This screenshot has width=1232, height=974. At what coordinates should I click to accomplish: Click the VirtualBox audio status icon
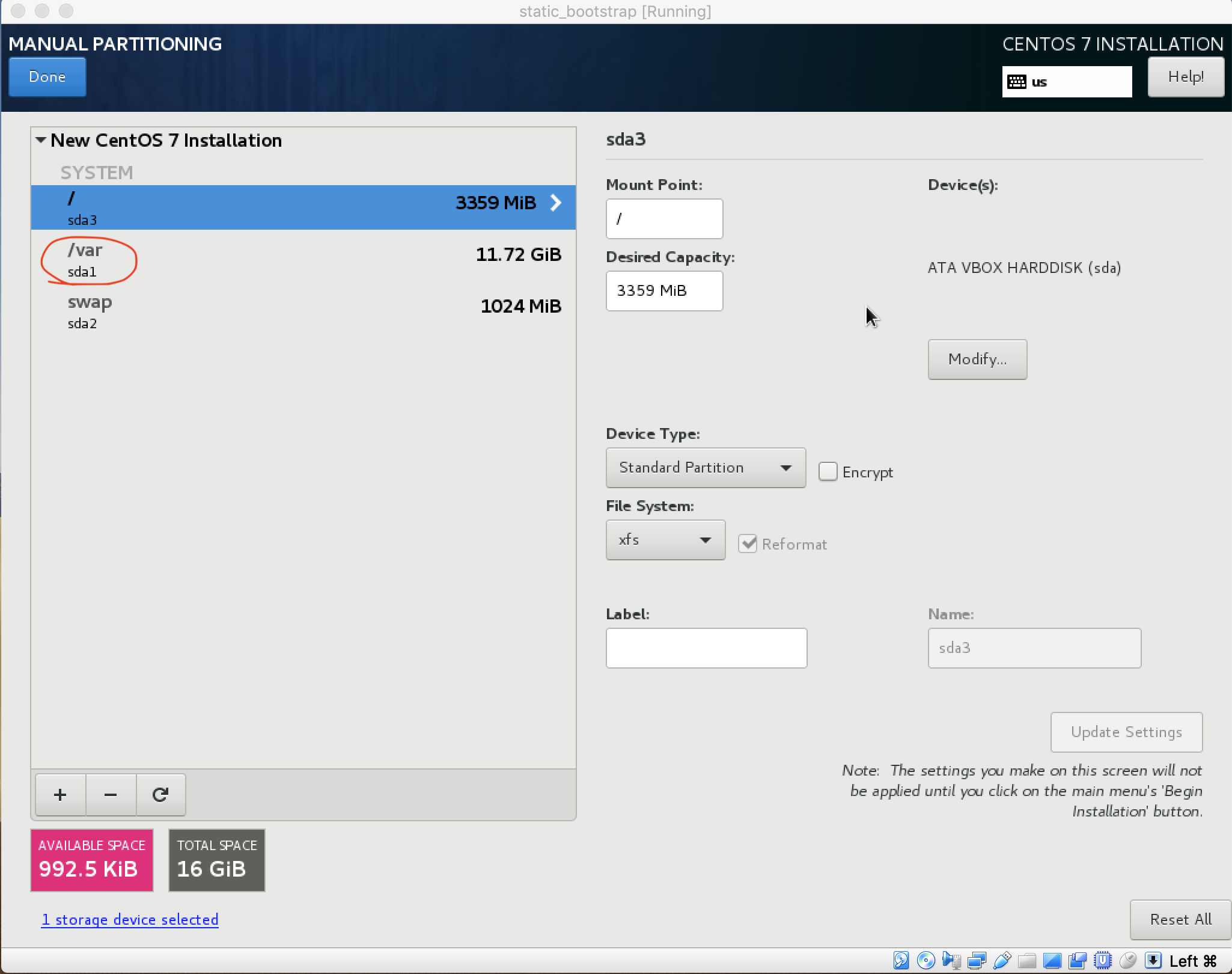click(951, 960)
